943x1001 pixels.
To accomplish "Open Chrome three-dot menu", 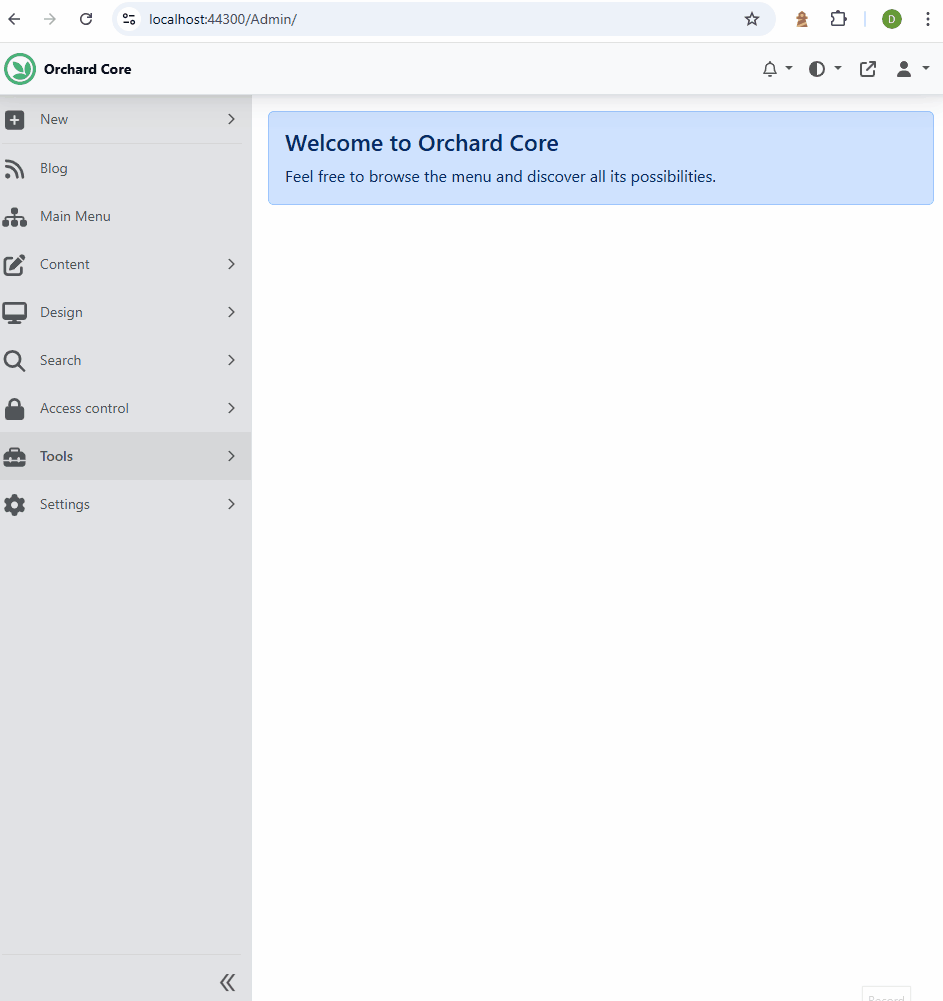I will tap(928, 19).
